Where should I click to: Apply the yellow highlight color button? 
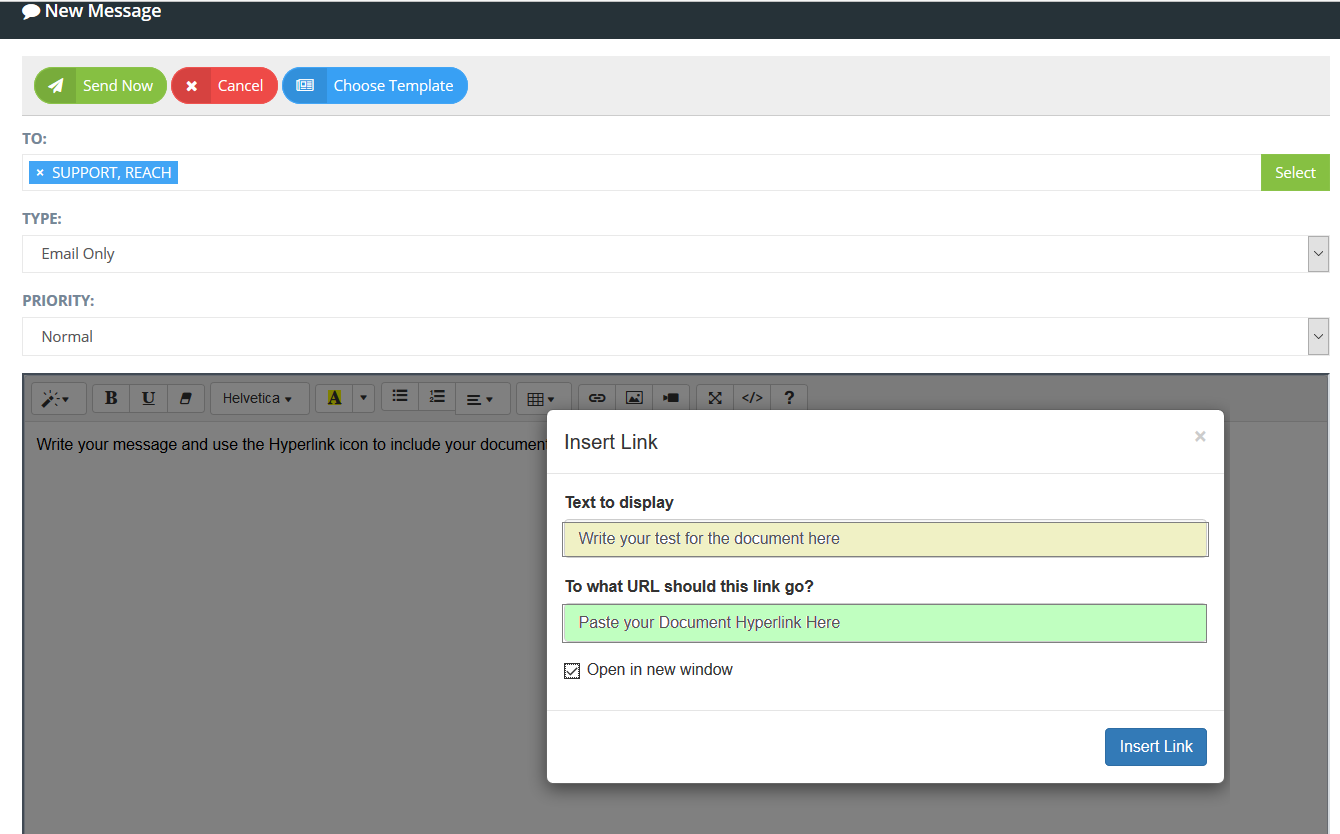click(334, 398)
